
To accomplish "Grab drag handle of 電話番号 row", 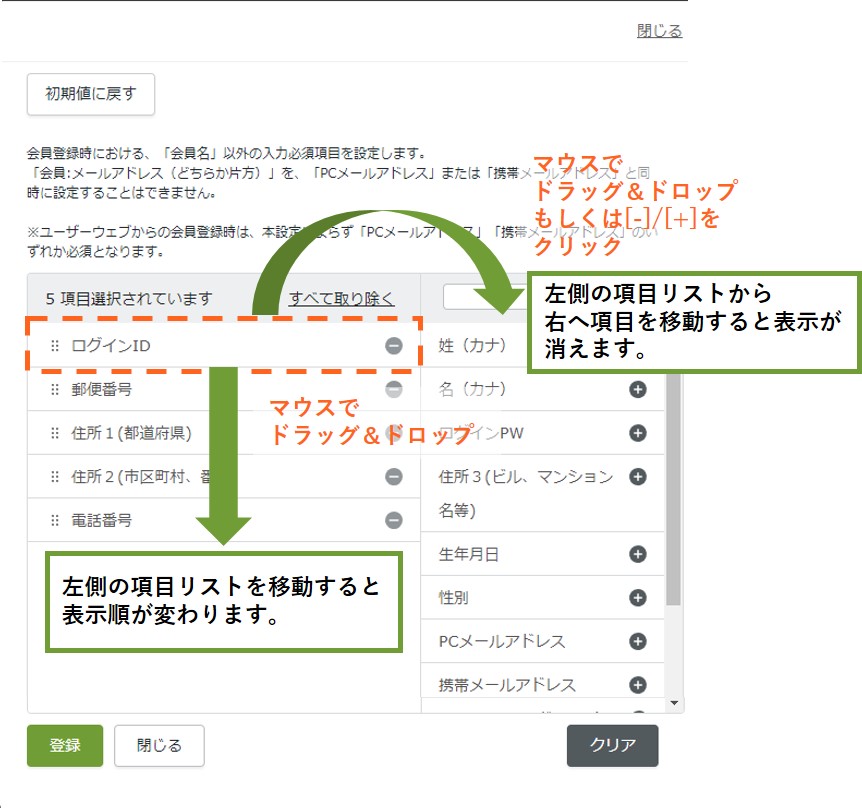I will 54,520.
